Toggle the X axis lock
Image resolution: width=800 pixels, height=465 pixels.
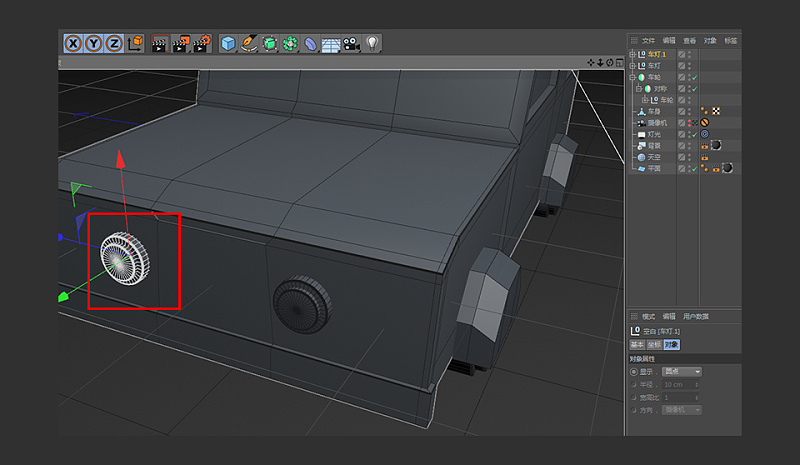[x=73, y=43]
